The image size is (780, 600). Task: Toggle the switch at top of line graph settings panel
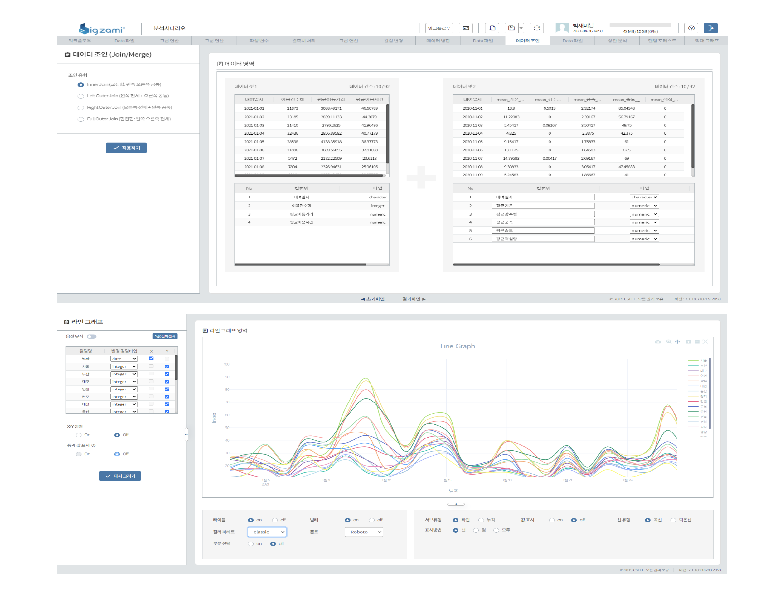click(x=92, y=336)
